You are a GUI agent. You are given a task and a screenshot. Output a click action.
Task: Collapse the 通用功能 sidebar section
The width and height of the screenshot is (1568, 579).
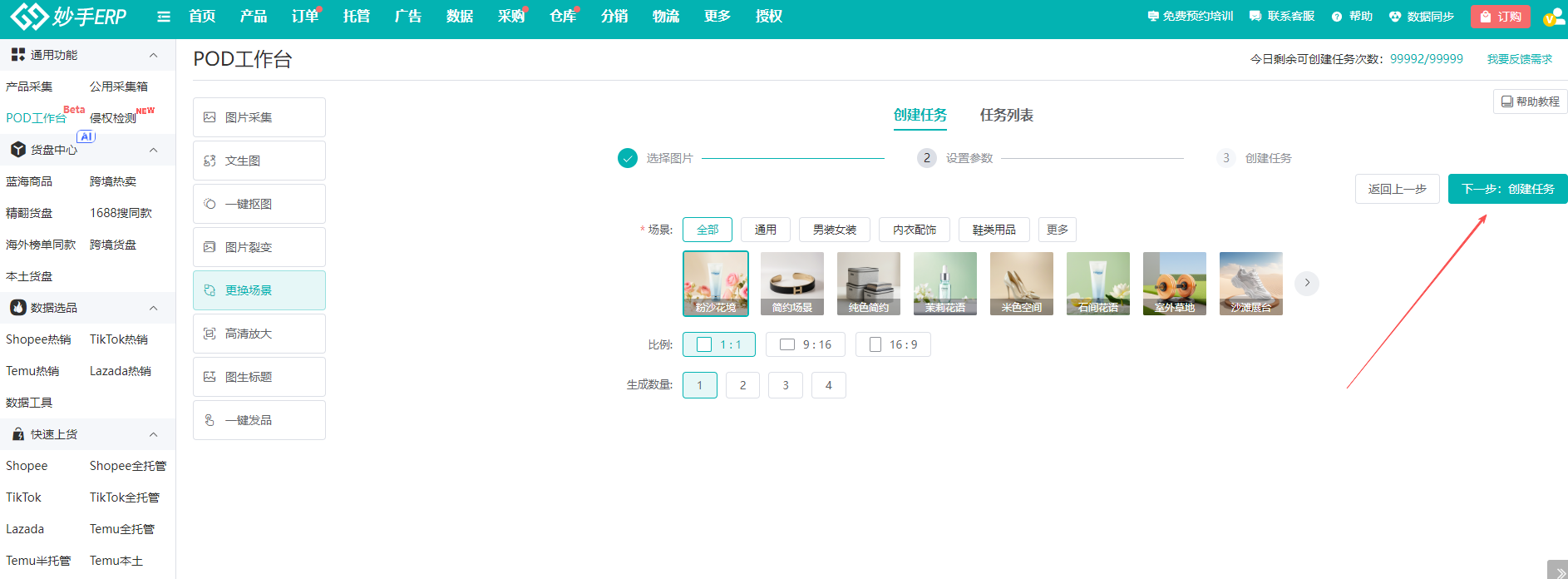tap(153, 55)
